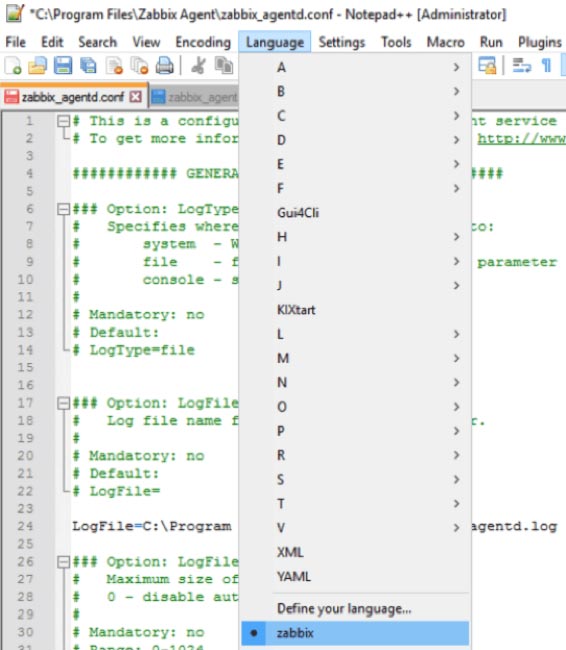Click the LogFile=C:\Program text on line 24
This screenshot has width=566, height=650.
pos(152,526)
